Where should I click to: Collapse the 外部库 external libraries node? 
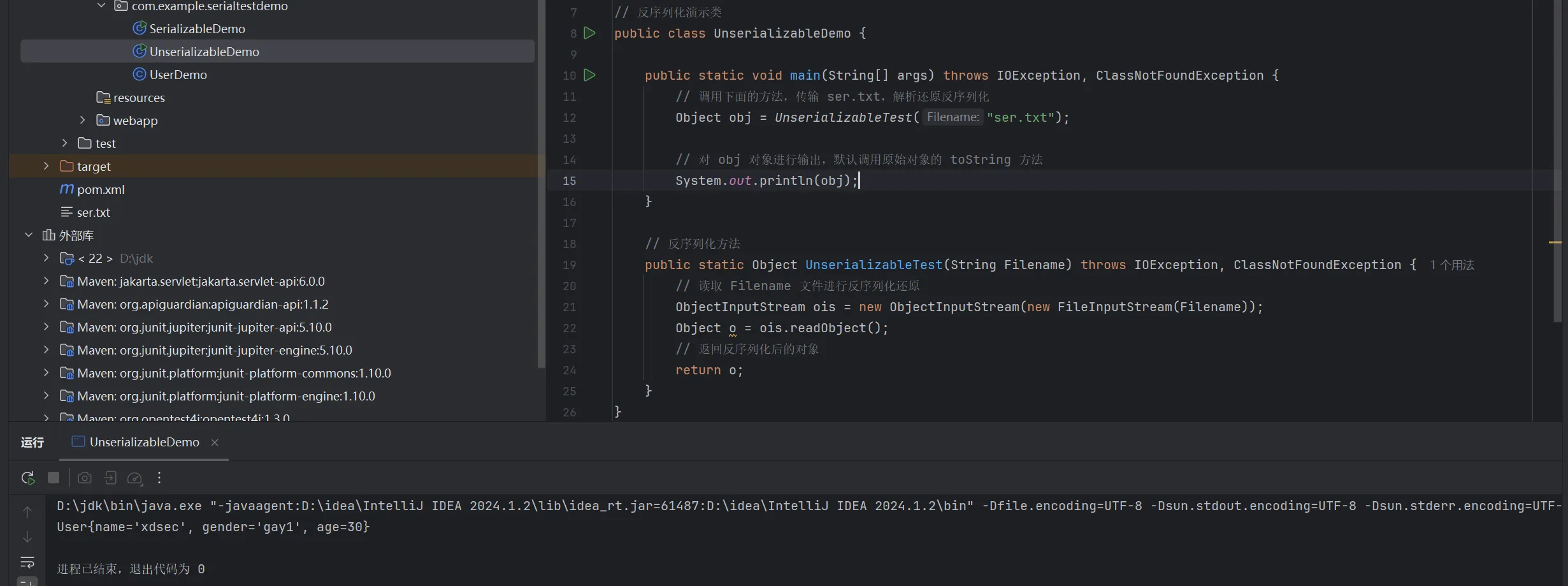(x=29, y=235)
